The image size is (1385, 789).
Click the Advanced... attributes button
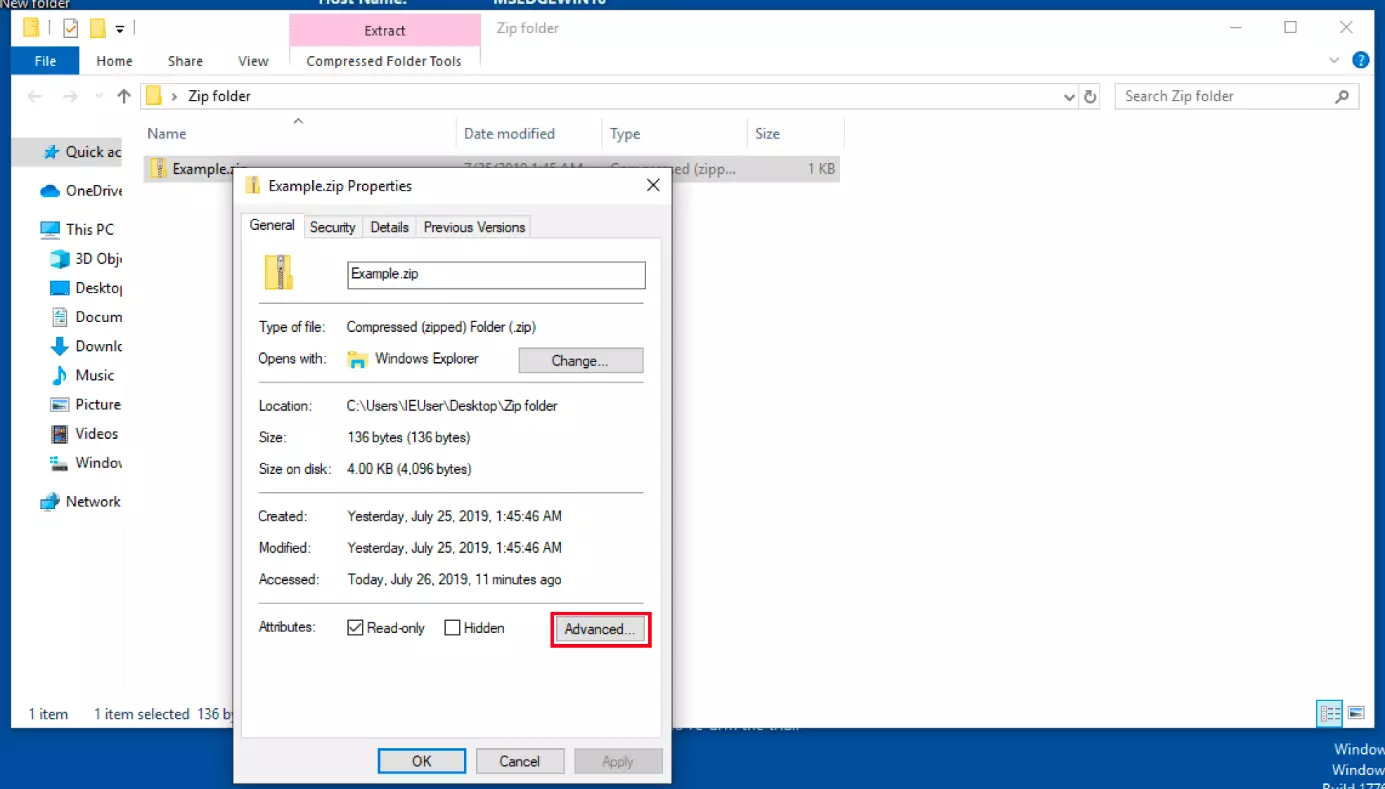599,629
